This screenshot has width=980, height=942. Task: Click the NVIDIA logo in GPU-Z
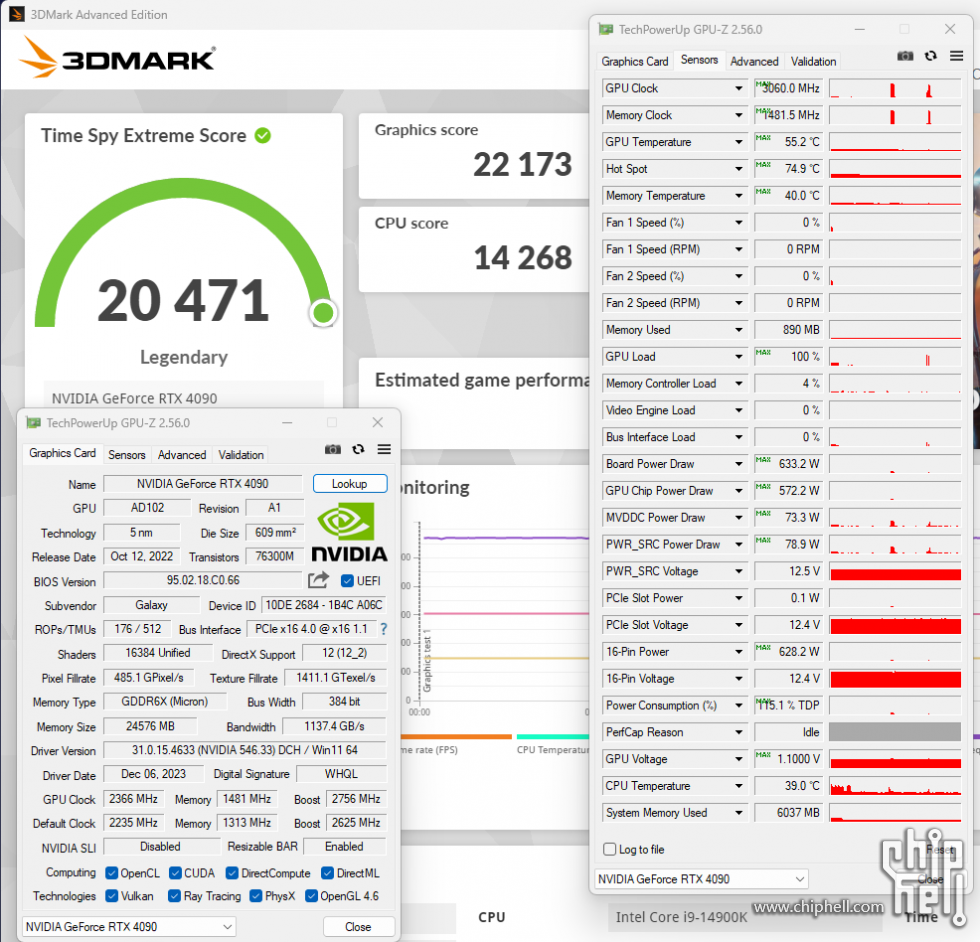click(349, 533)
